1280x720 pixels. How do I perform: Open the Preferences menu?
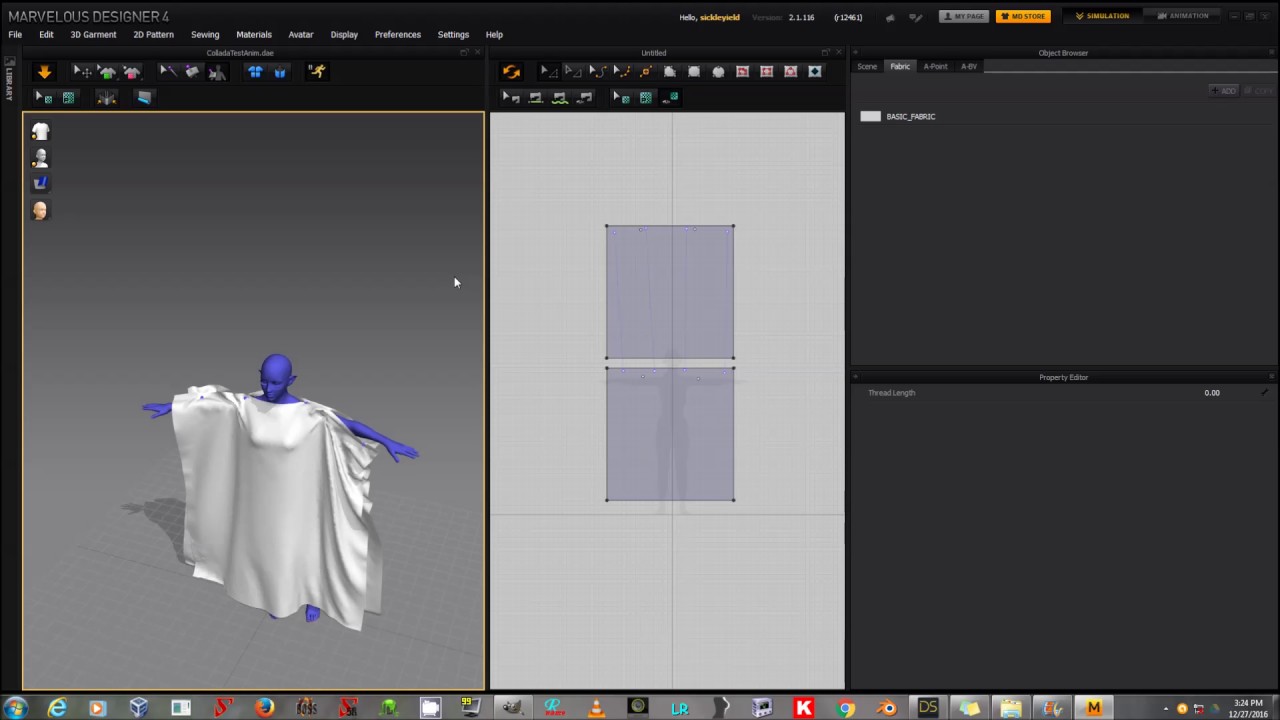[398, 34]
